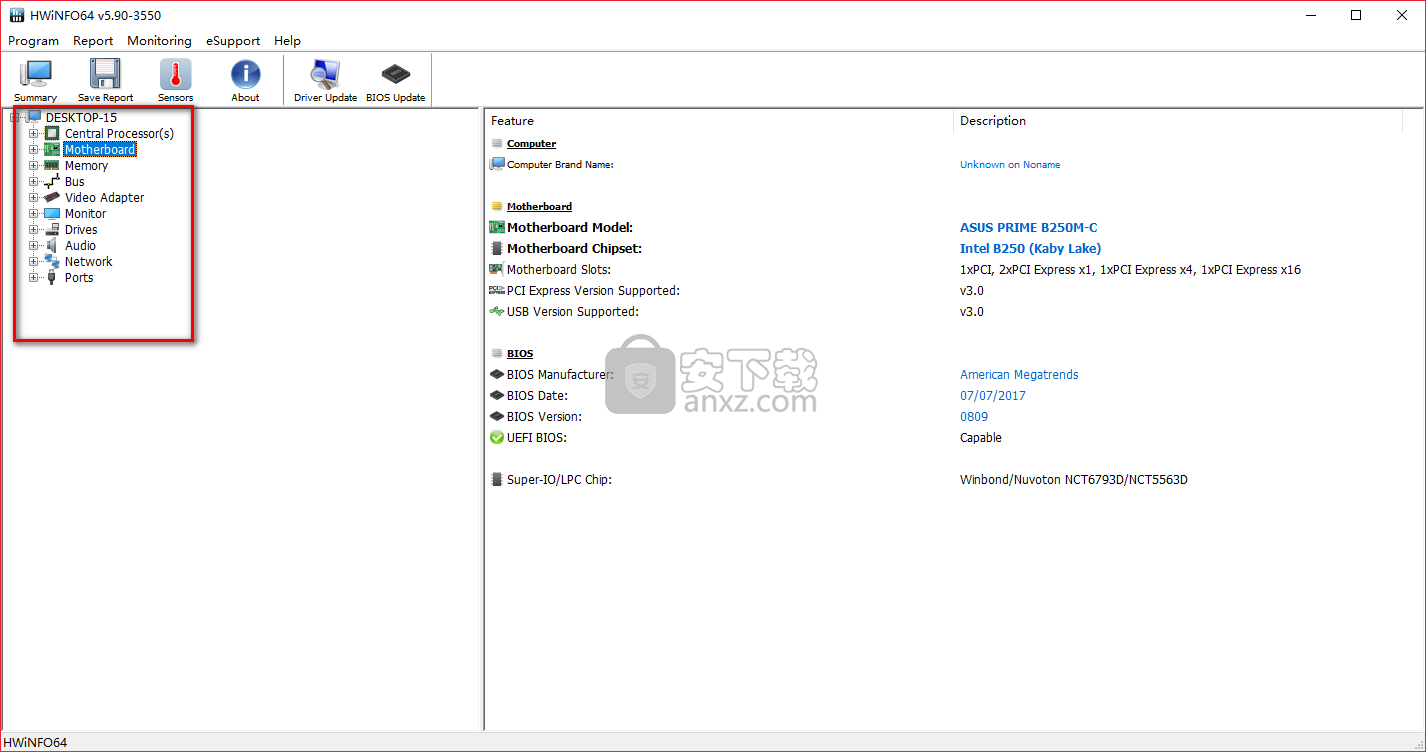The image size is (1426, 752).
Task: Expand the Motherboard tree node
Action: click(34, 150)
